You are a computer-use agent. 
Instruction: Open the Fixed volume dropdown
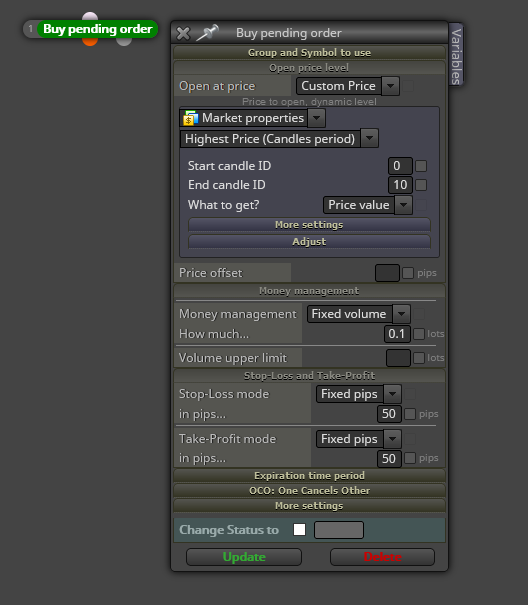[x=358, y=314]
